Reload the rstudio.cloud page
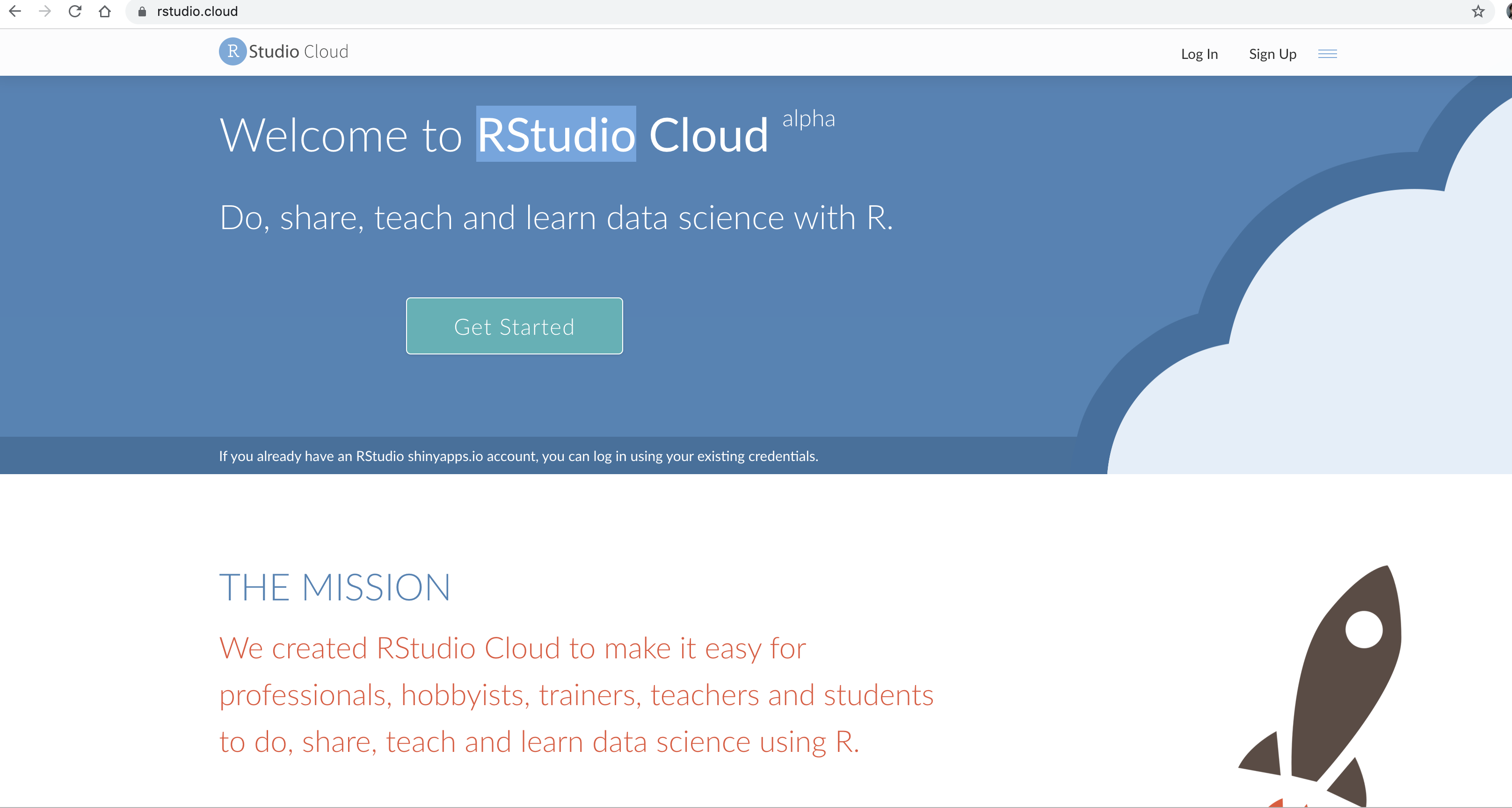Viewport: 1512px width, 808px height. [x=75, y=11]
